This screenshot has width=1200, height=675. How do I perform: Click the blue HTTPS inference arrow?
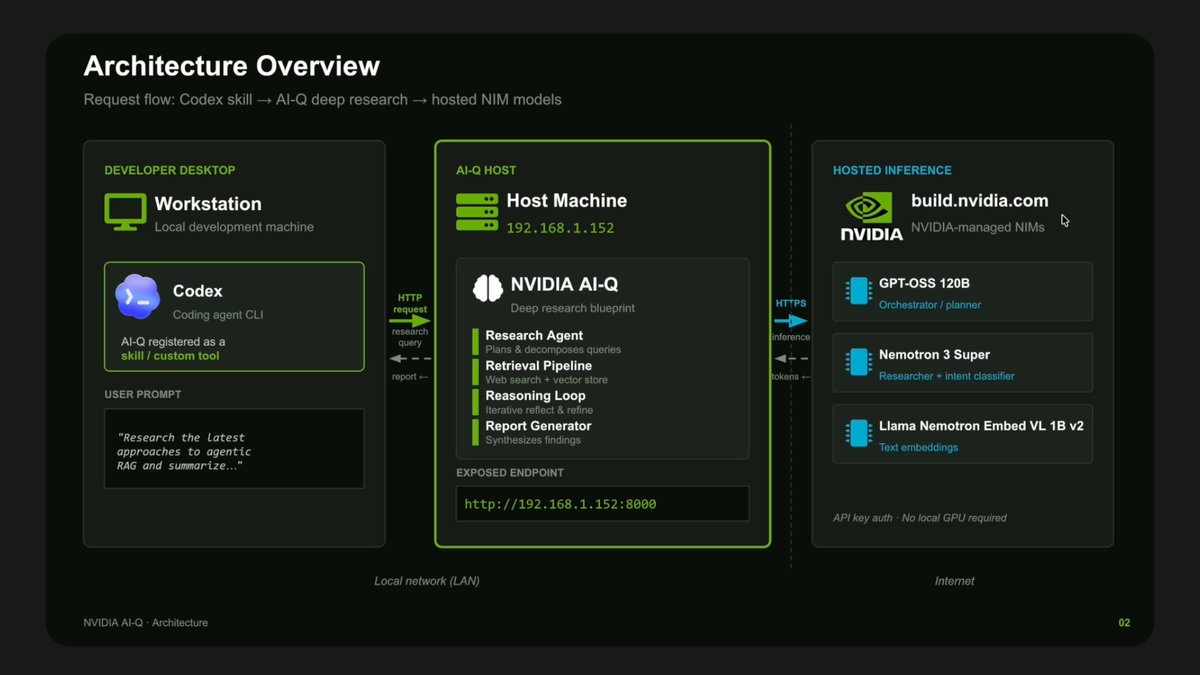(x=790, y=321)
